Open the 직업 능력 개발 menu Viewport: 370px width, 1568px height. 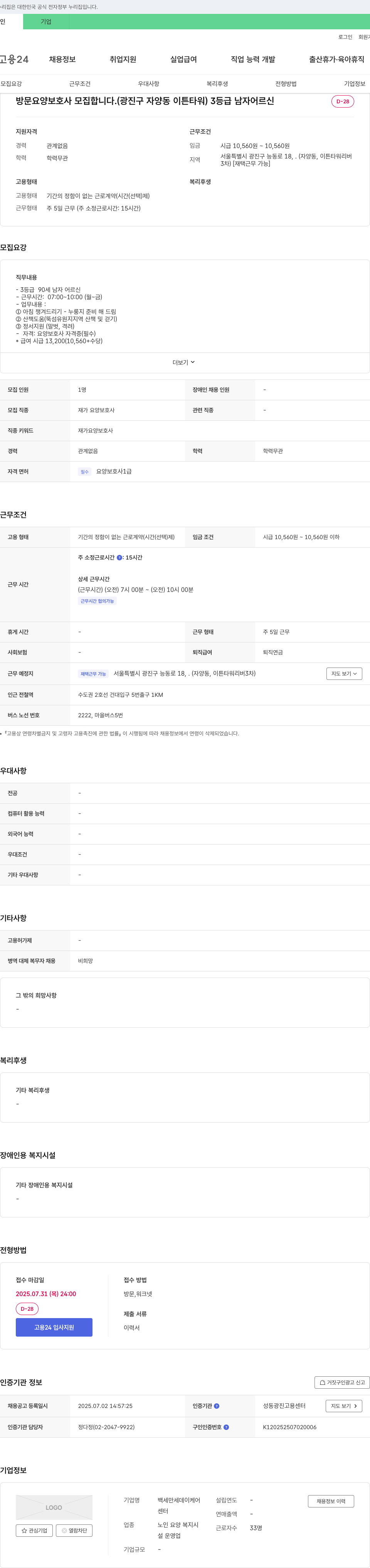coord(252,59)
